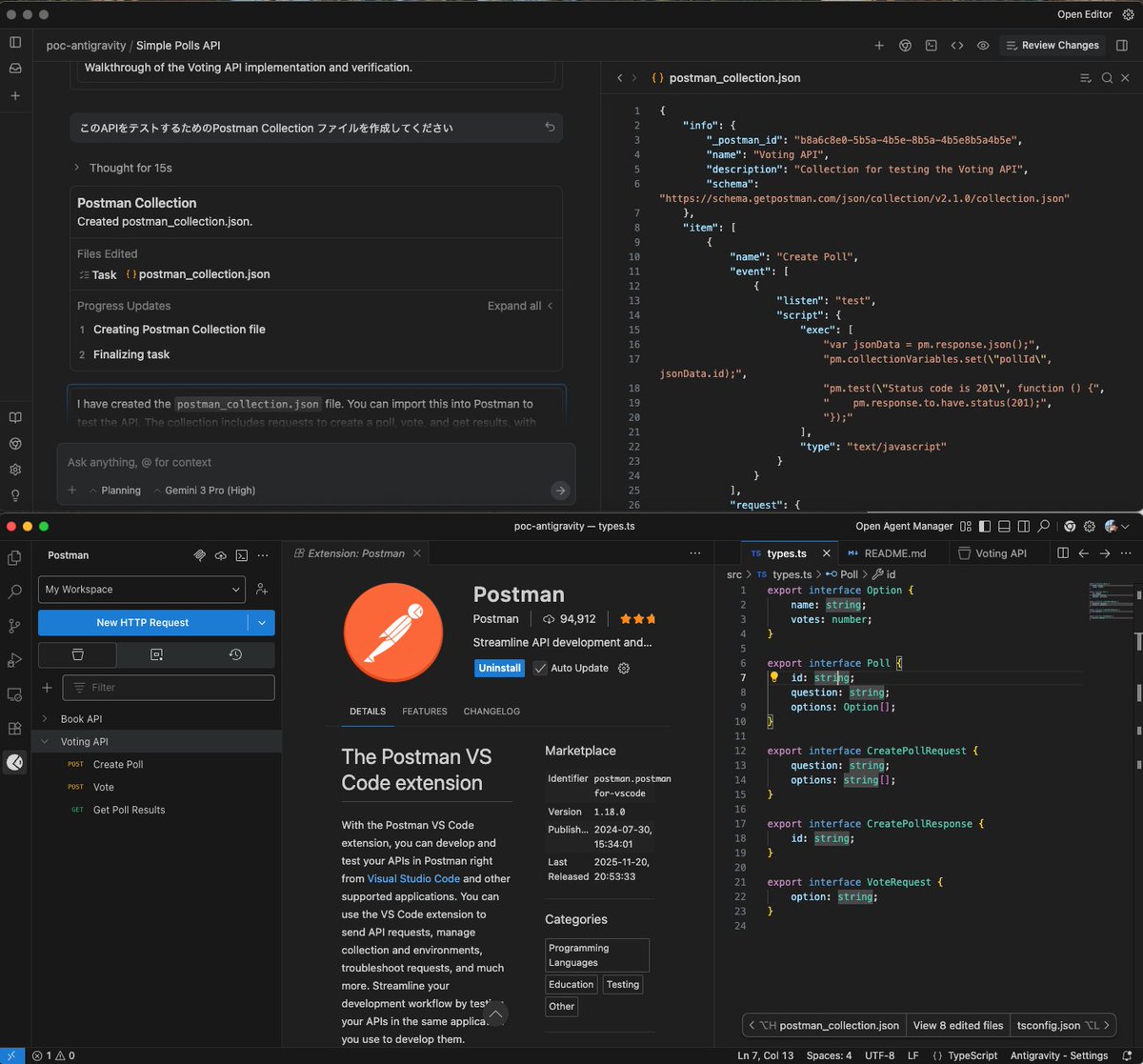Navigate back with the left arrow in editor

point(1084,553)
